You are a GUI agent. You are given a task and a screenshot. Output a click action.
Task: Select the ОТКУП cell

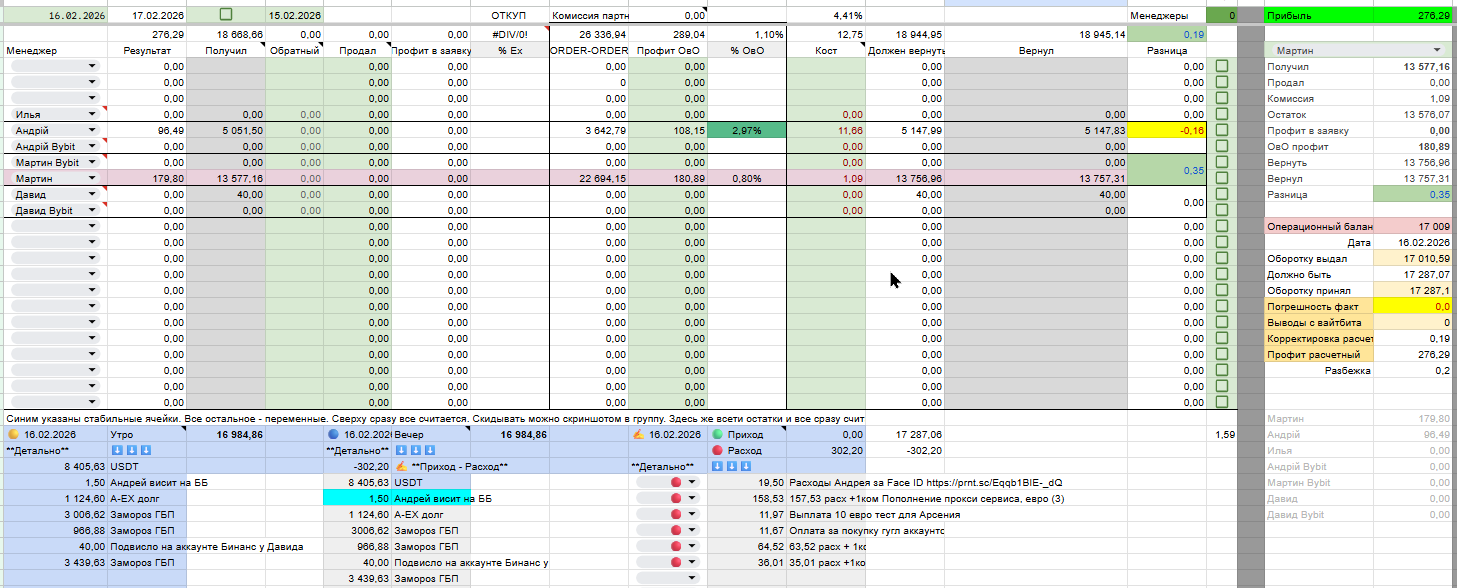click(x=510, y=16)
